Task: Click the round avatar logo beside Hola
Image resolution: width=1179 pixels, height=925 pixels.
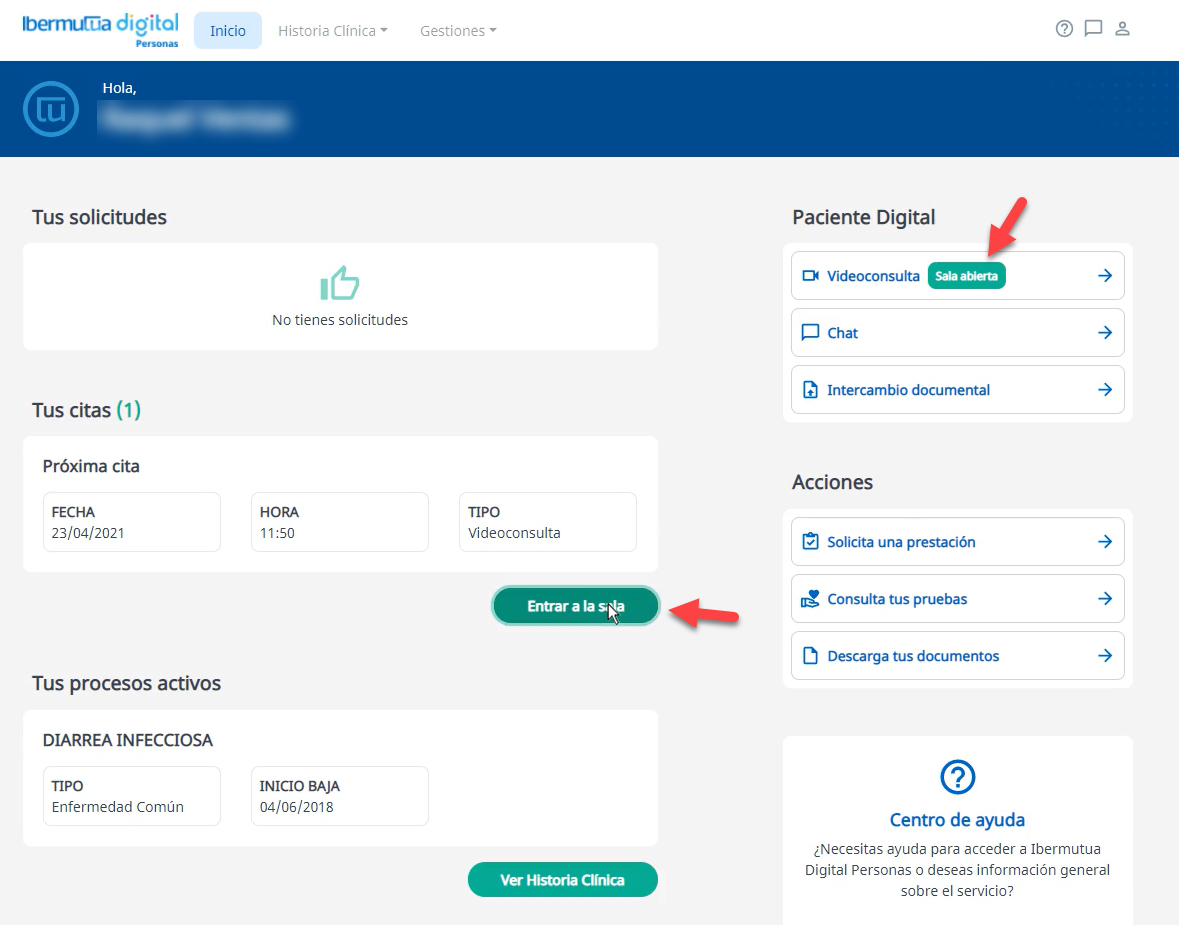Action: [x=51, y=109]
